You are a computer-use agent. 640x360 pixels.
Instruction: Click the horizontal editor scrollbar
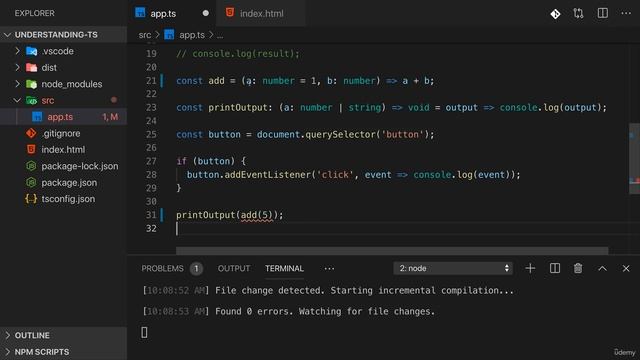(392, 250)
